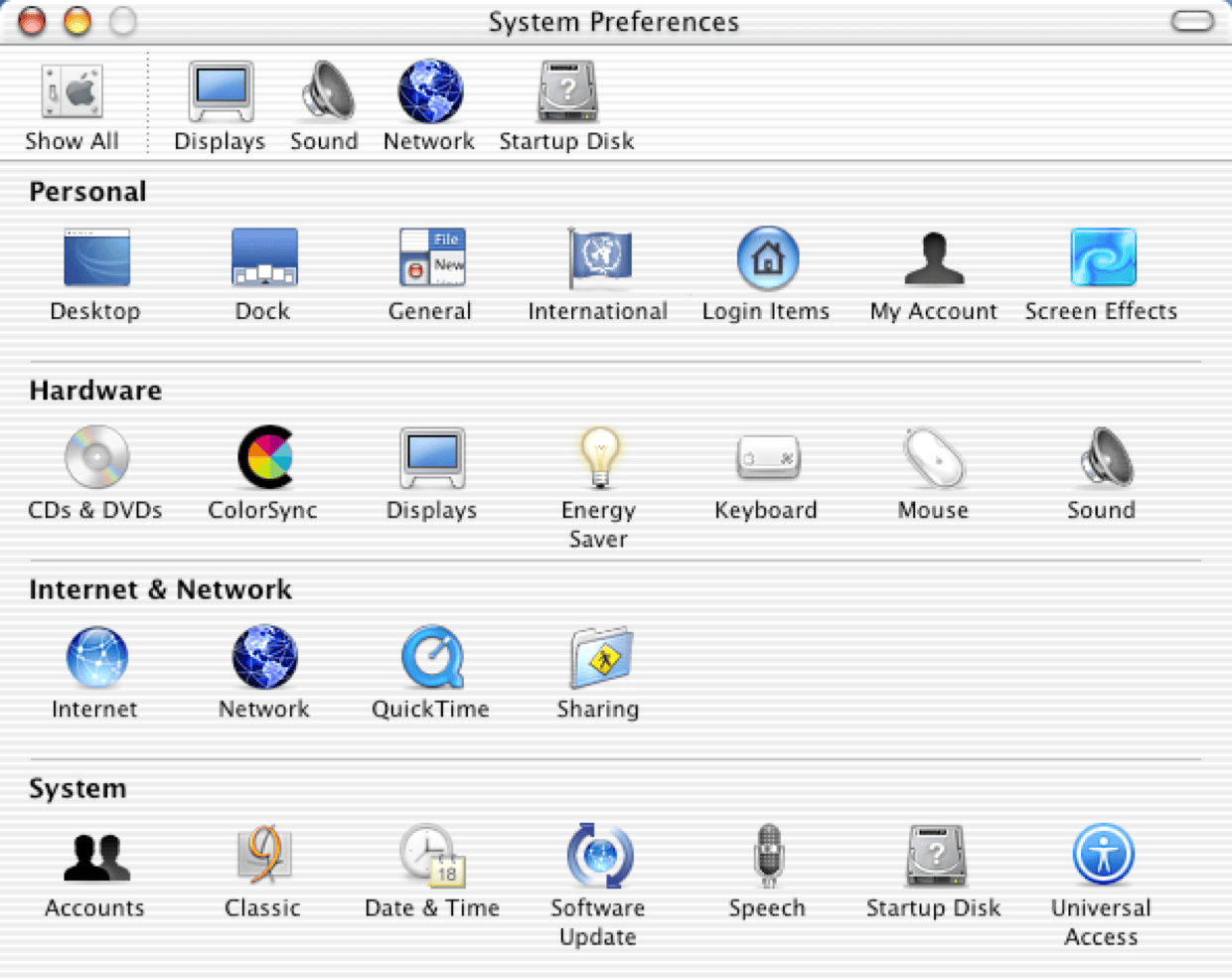Open the Login Items house icon
This screenshot has width=1232, height=978.
pyautogui.click(x=768, y=258)
